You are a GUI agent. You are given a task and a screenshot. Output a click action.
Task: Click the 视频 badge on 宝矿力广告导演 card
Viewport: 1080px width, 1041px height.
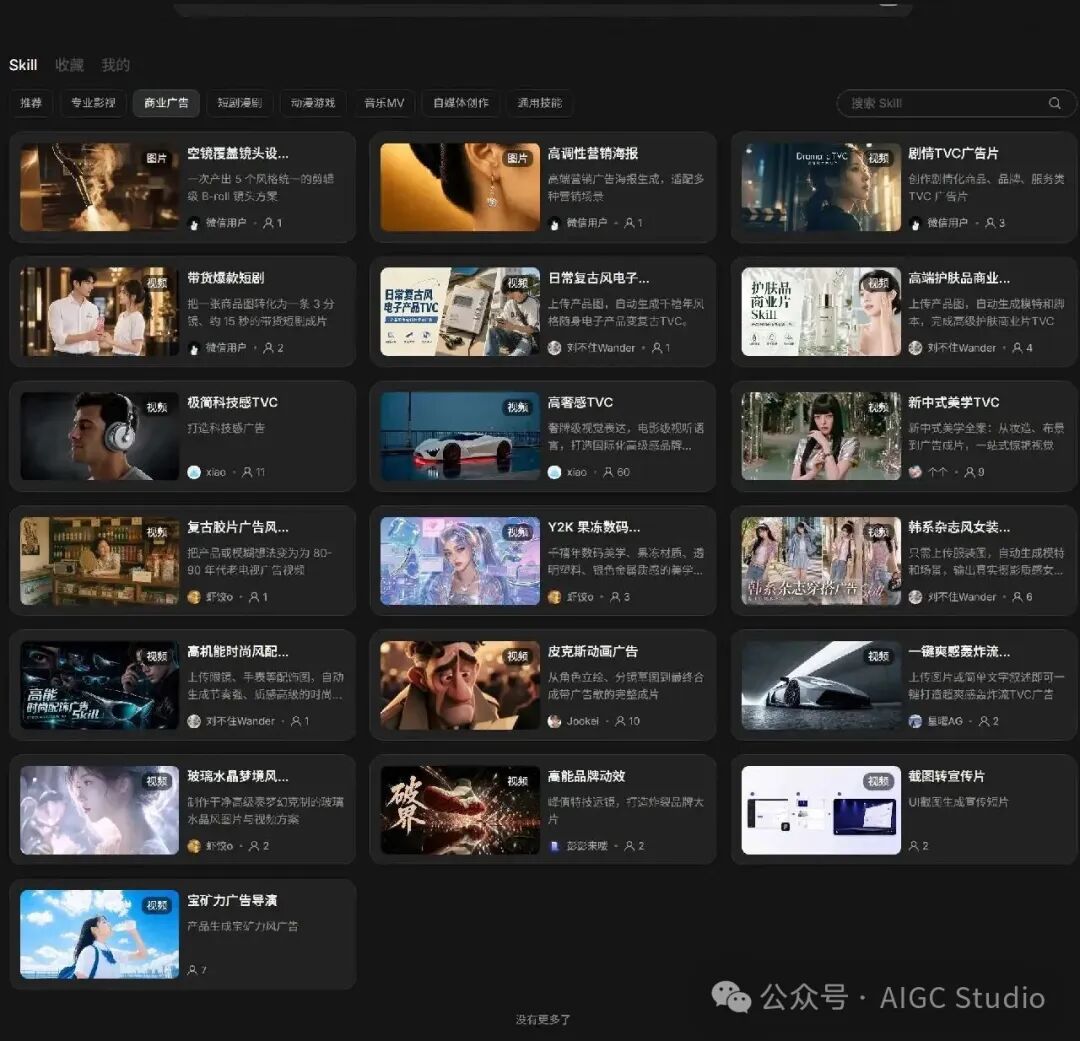[x=157, y=905]
